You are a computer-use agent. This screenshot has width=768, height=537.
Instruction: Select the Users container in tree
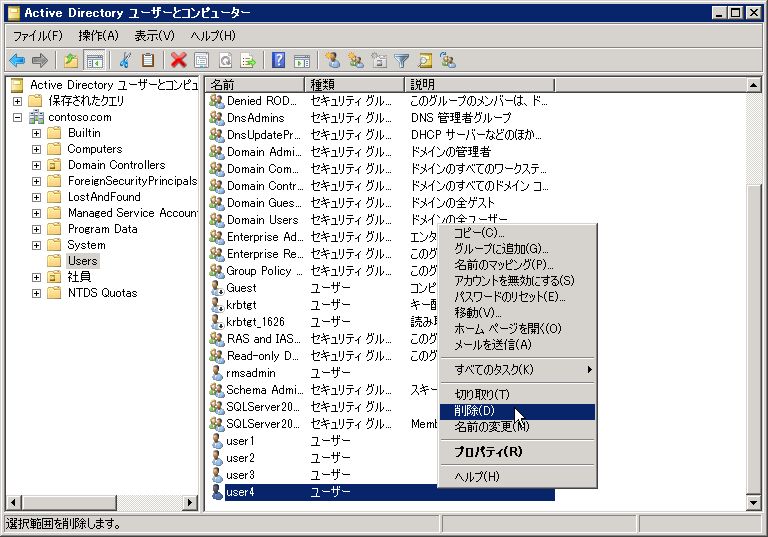pos(82,261)
